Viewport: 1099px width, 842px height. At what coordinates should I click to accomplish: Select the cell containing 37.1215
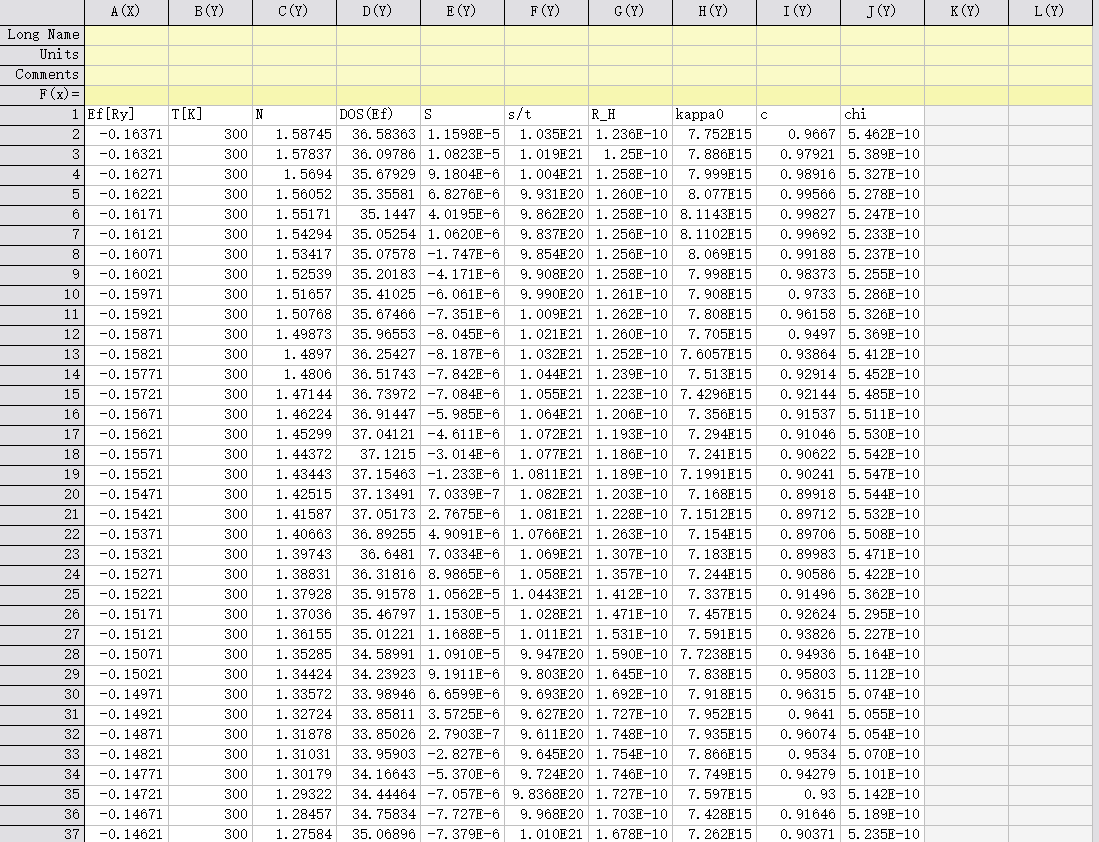[378, 454]
